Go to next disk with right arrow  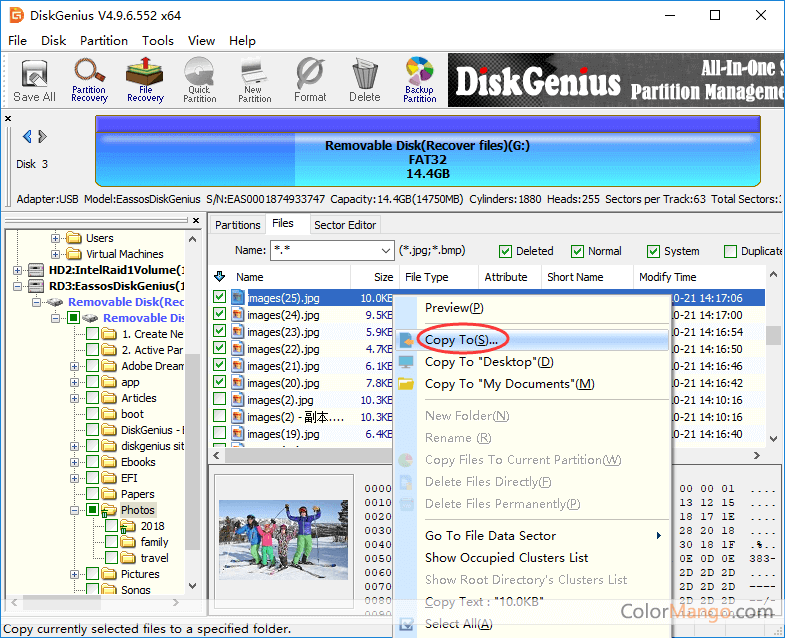tap(42, 137)
